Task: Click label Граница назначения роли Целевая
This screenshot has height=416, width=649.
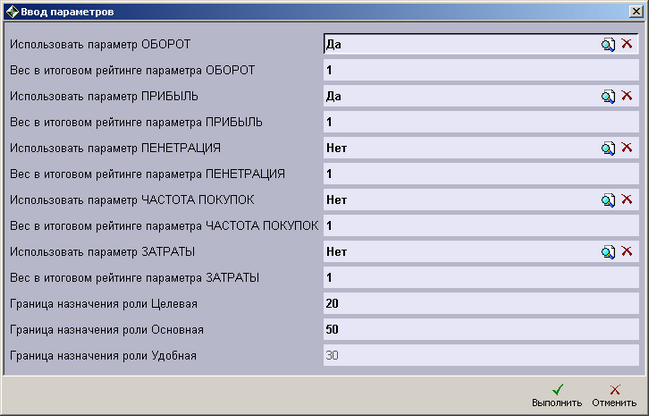Action: [x=103, y=304]
